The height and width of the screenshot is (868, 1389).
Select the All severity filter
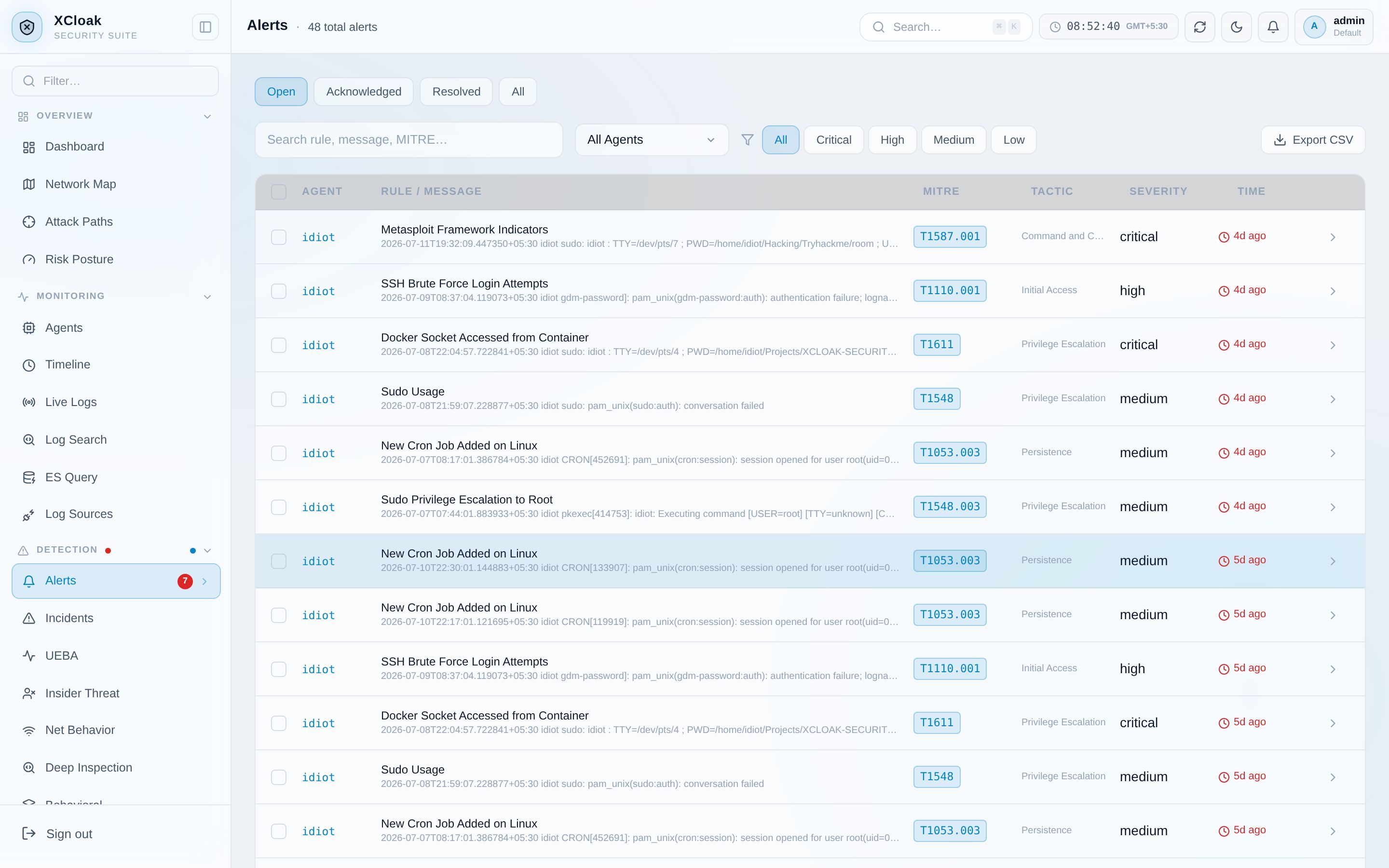781,139
